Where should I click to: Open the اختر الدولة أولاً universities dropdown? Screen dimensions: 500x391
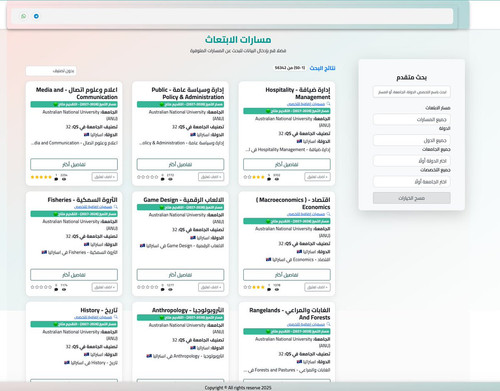(x=412, y=161)
